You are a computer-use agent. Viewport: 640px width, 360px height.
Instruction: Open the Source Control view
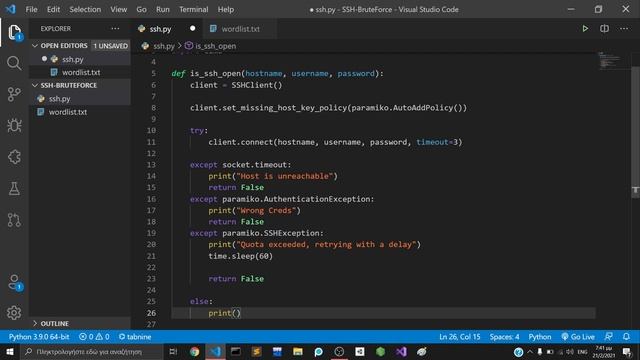tap(14, 94)
